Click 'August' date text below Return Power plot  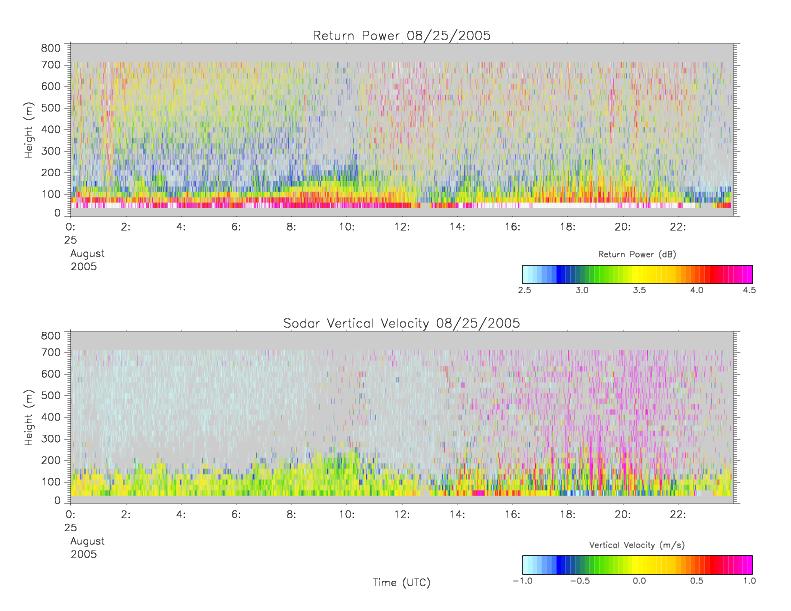(x=87, y=254)
